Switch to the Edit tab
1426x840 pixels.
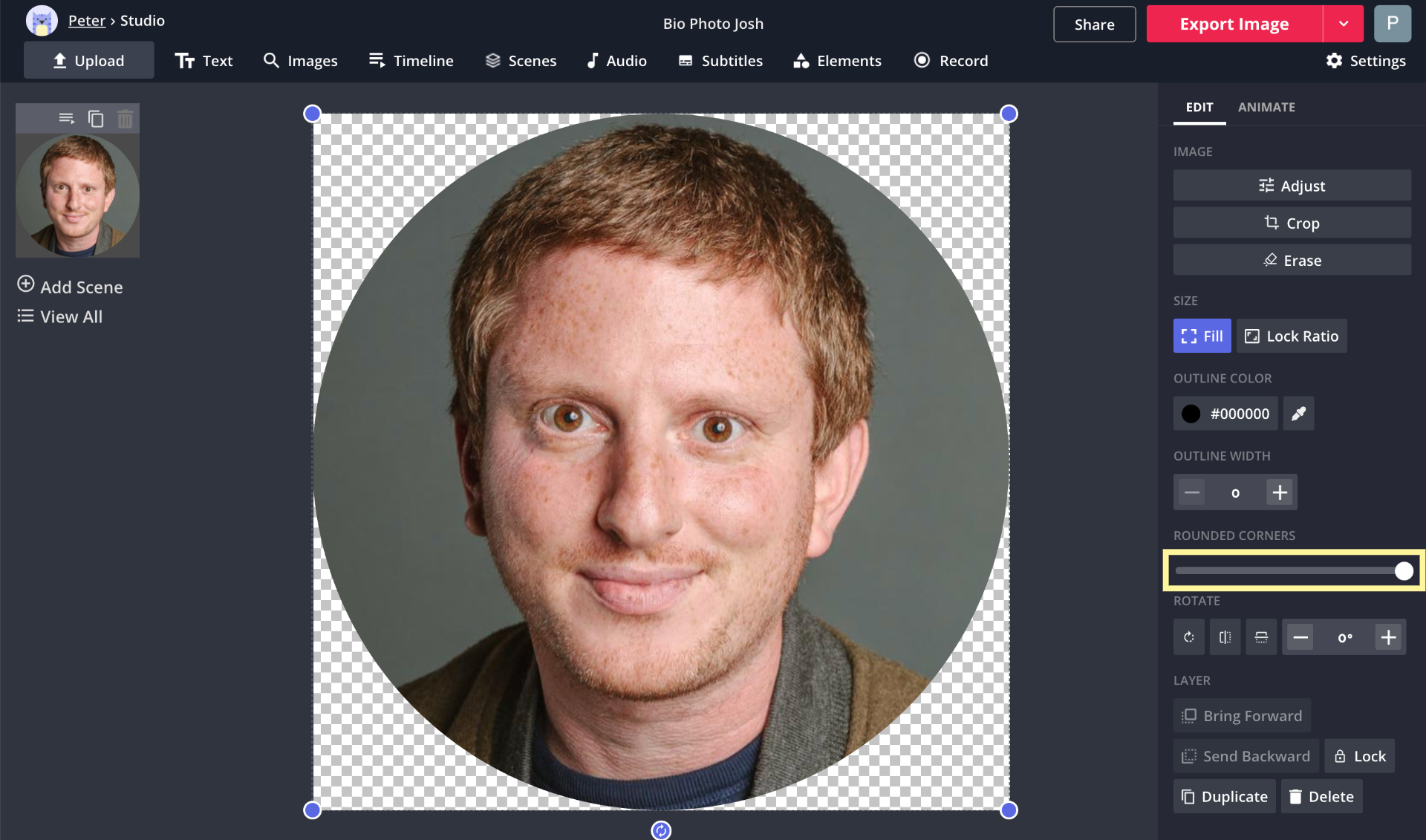pyautogui.click(x=1199, y=107)
